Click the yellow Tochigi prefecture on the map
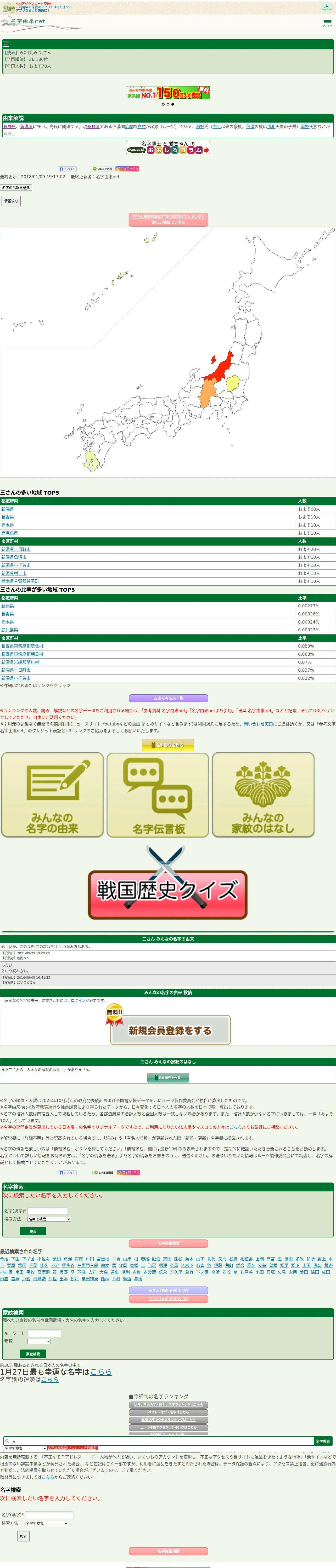The image size is (336, 1568). 232,383
